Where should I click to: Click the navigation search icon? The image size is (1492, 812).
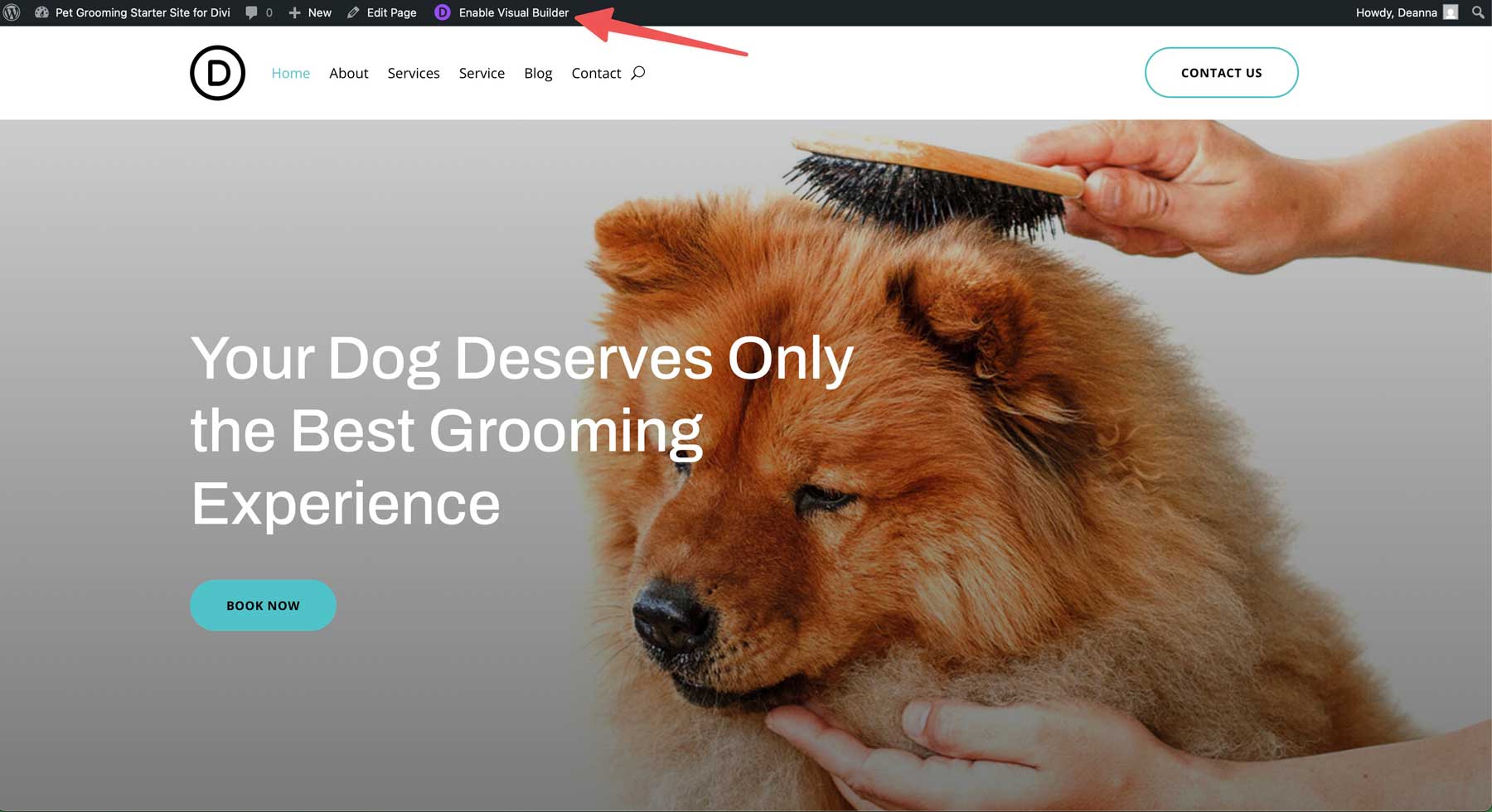[637, 73]
